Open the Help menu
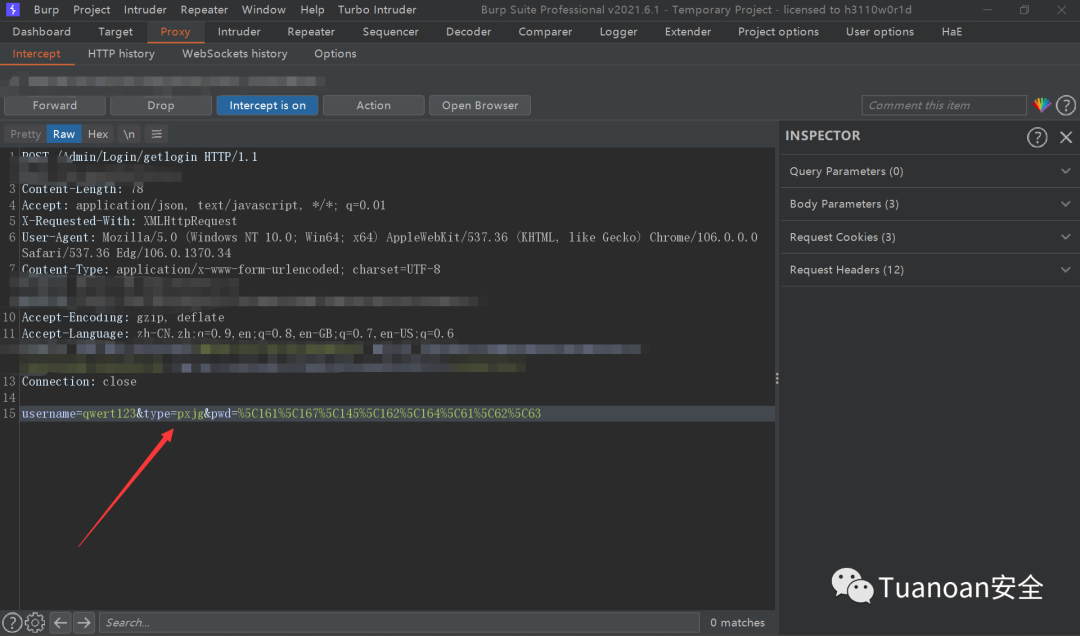The height and width of the screenshot is (636, 1080). tap(312, 10)
